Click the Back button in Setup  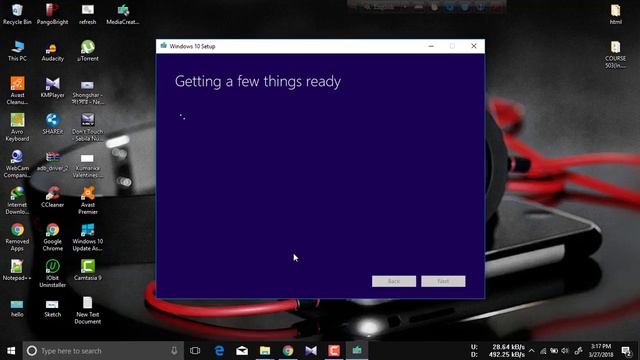(x=394, y=281)
